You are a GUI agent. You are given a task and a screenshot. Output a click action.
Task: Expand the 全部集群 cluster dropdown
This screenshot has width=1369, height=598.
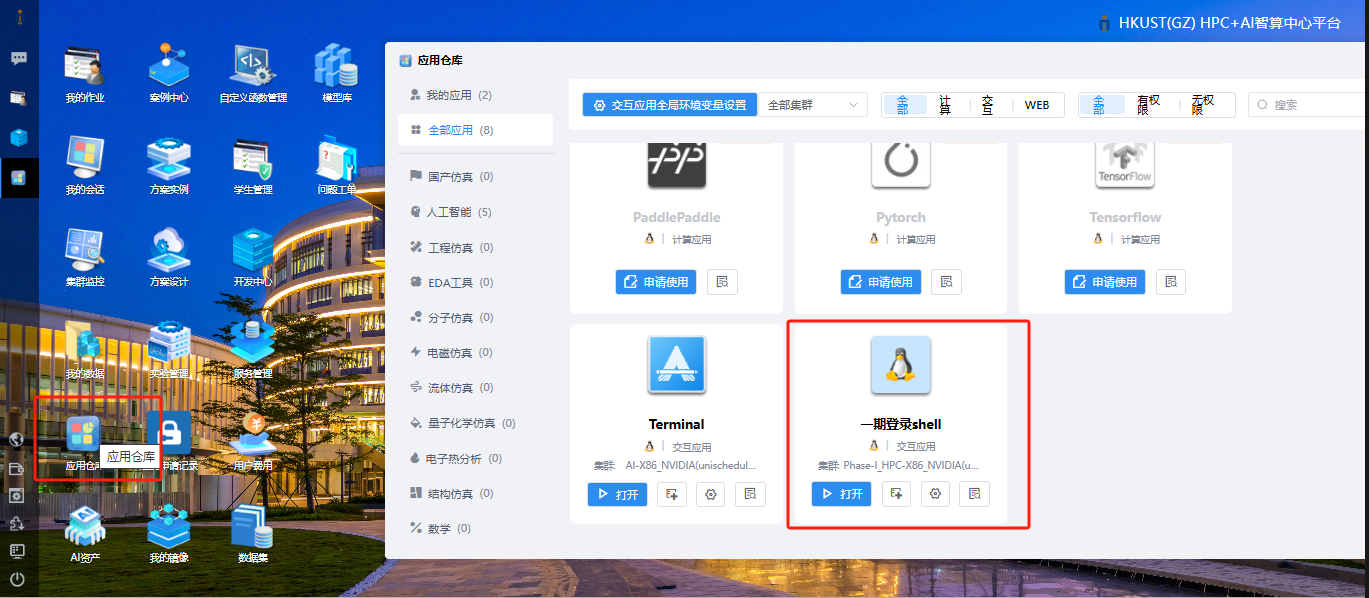coord(812,105)
